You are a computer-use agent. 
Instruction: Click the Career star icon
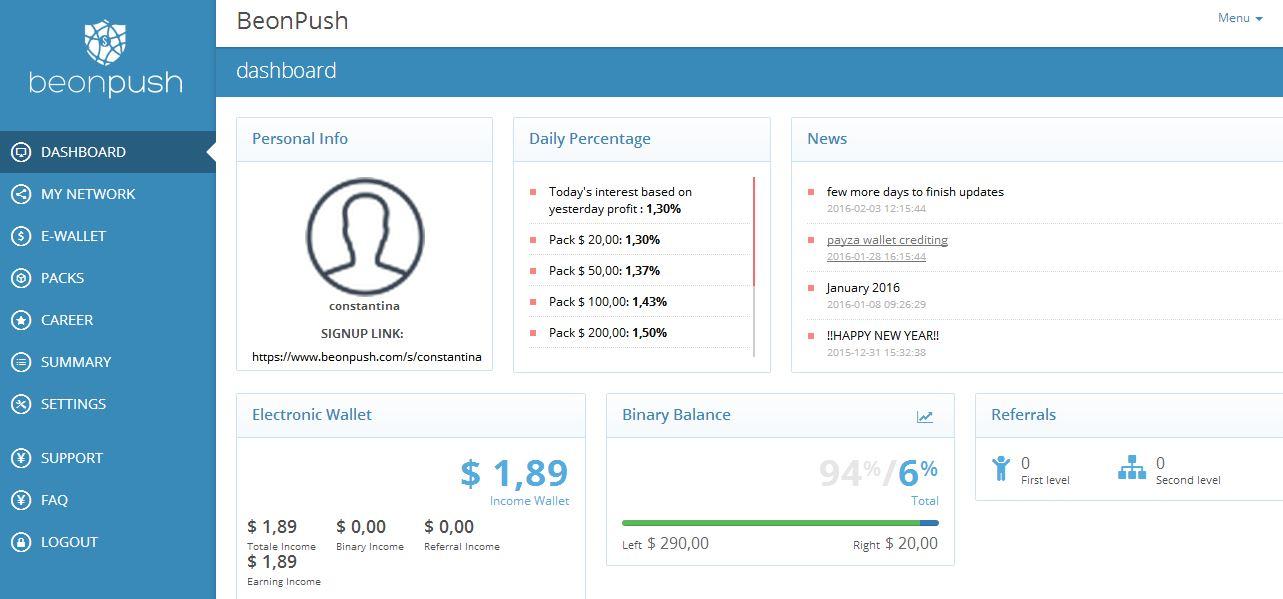click(21, 320)
